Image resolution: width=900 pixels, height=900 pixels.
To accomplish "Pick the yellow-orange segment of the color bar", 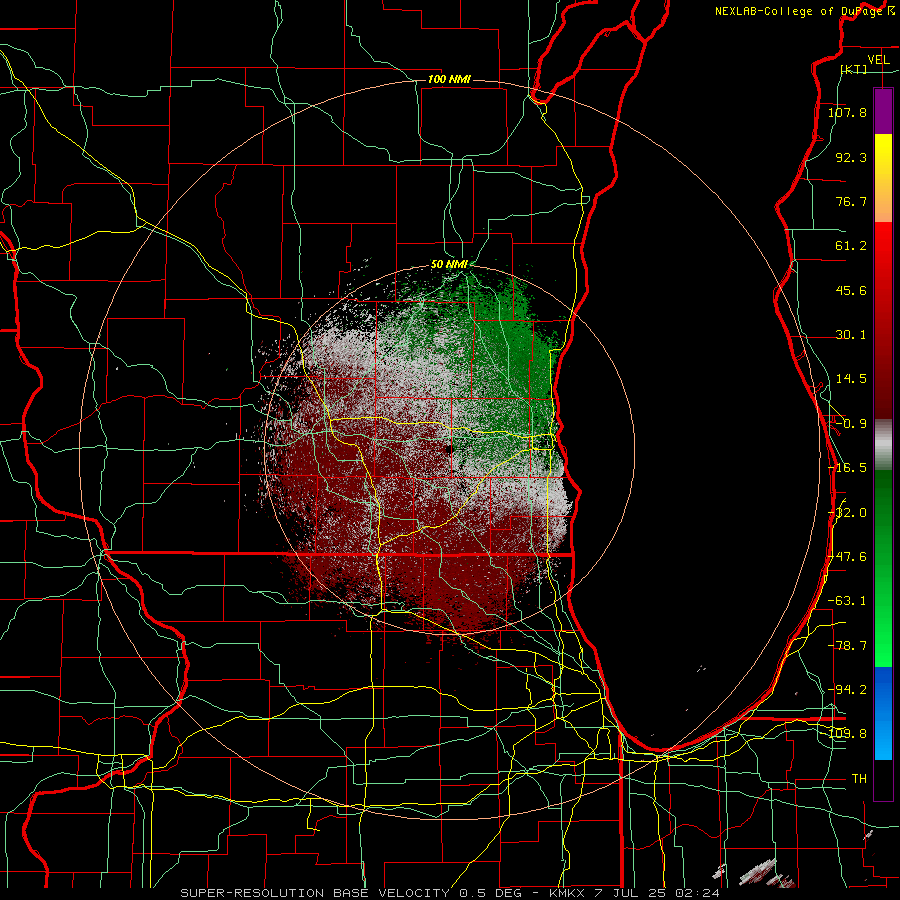I will 883,178.
